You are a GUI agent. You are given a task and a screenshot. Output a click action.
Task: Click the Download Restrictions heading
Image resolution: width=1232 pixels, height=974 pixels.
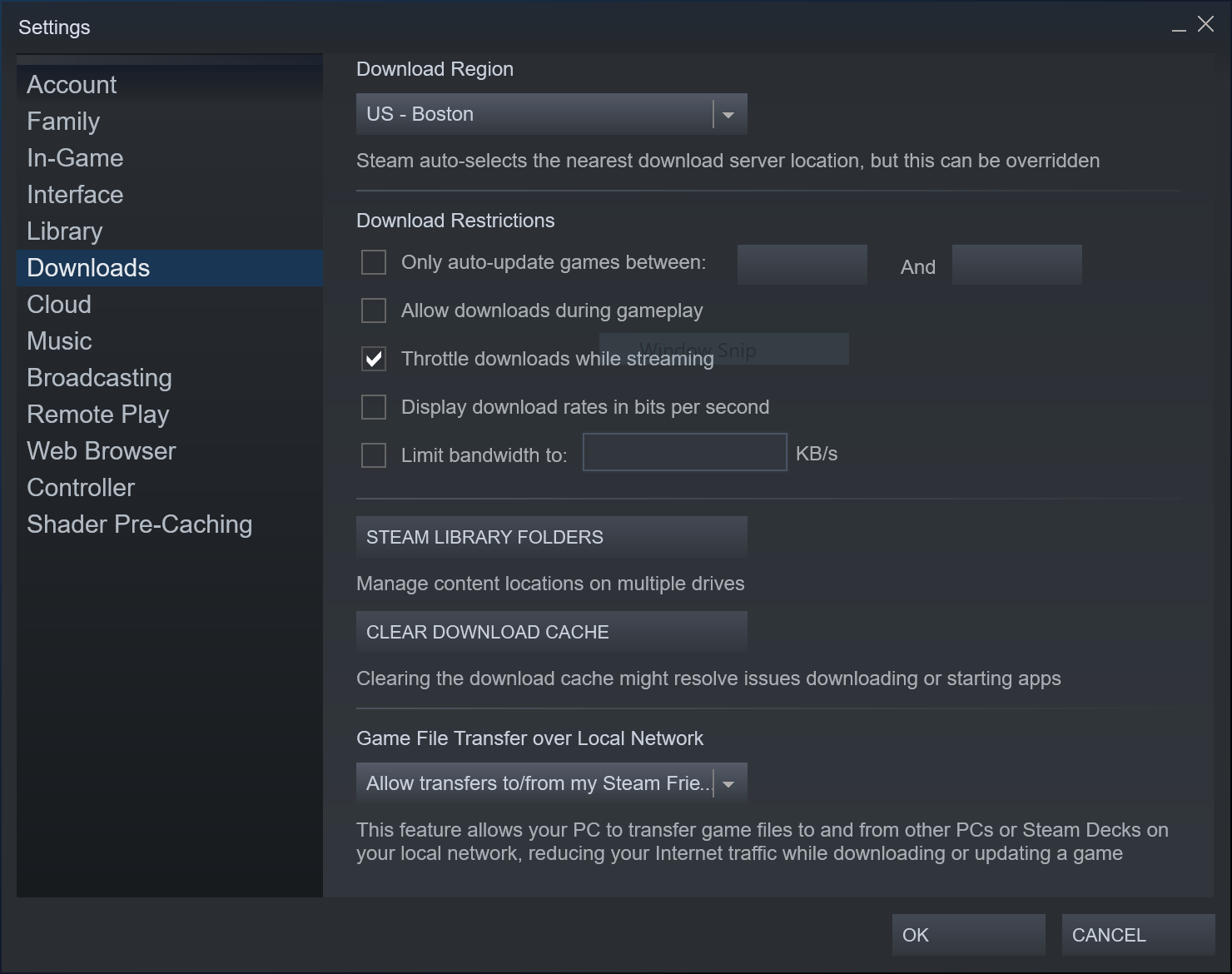(x=455, y=221)
